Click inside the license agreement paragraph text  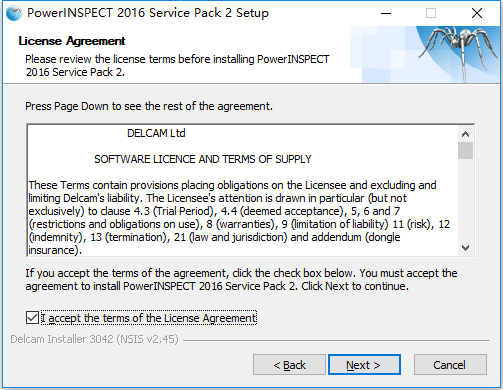[239, 217]
